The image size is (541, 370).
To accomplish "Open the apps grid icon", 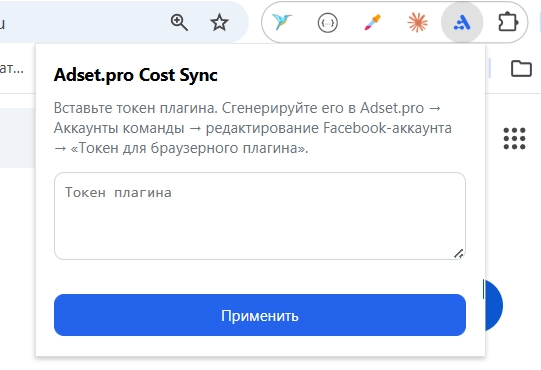I will [514, 138].
